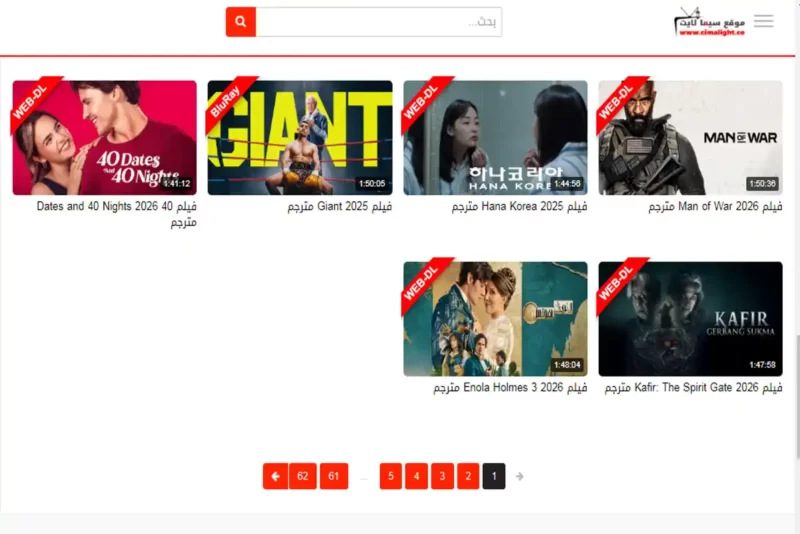Viewport: 800px width, 534px height.
Task: Click the Man of War 2026 title link
Action: (715, 207)
